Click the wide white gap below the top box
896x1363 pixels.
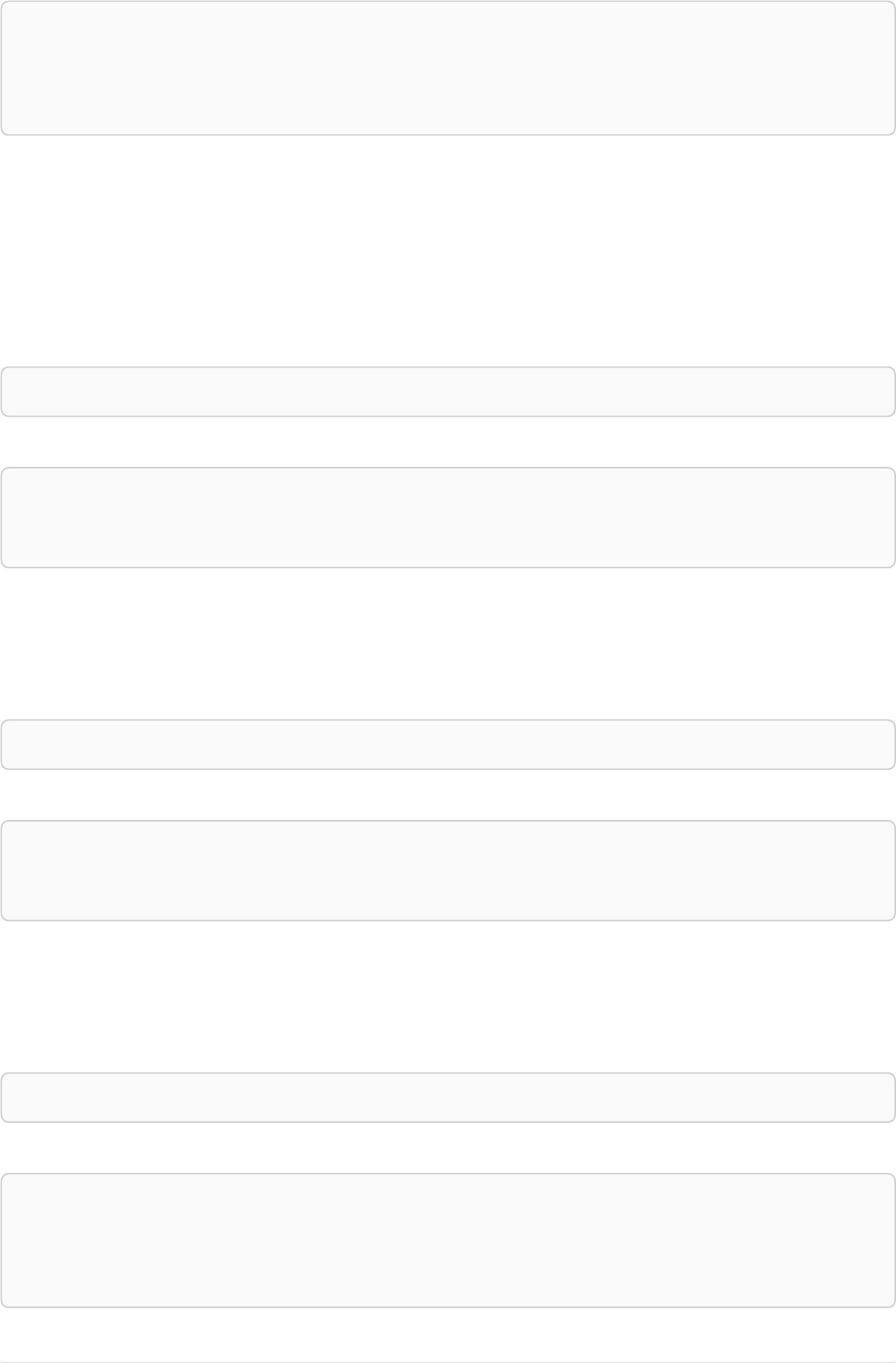pyautogui.click(x=448, y=251)
